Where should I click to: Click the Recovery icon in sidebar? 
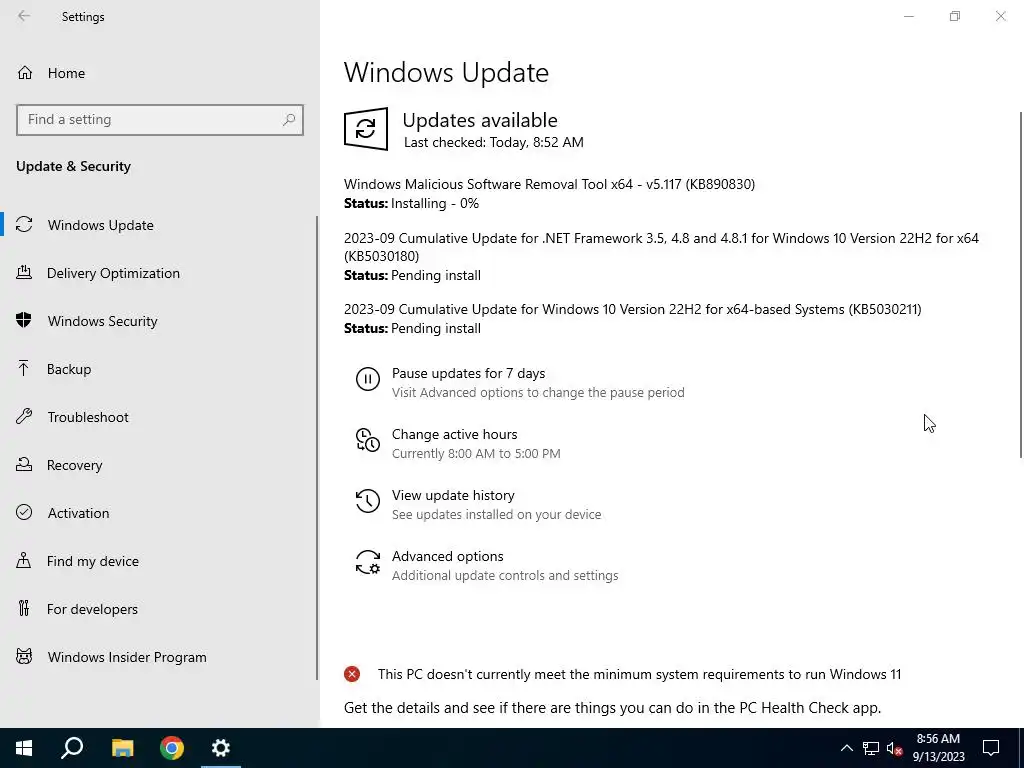click(24, 464)
